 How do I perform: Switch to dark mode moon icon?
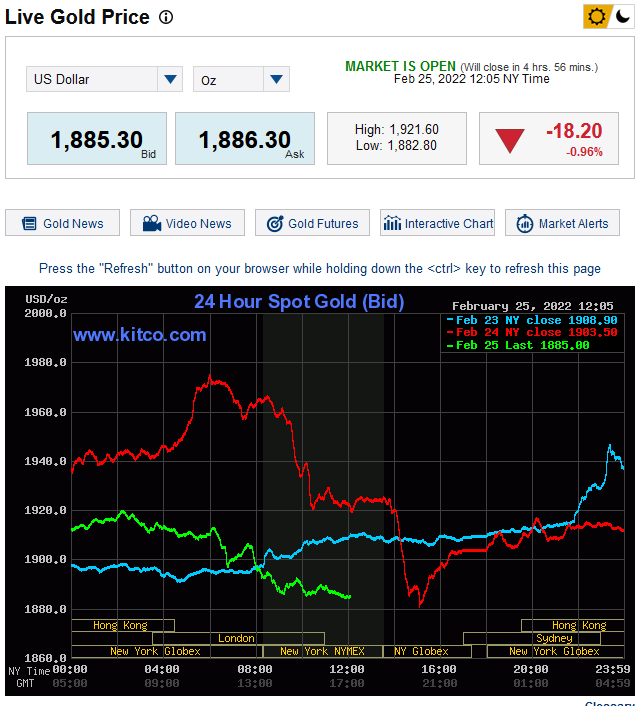[x=623, y=17]
